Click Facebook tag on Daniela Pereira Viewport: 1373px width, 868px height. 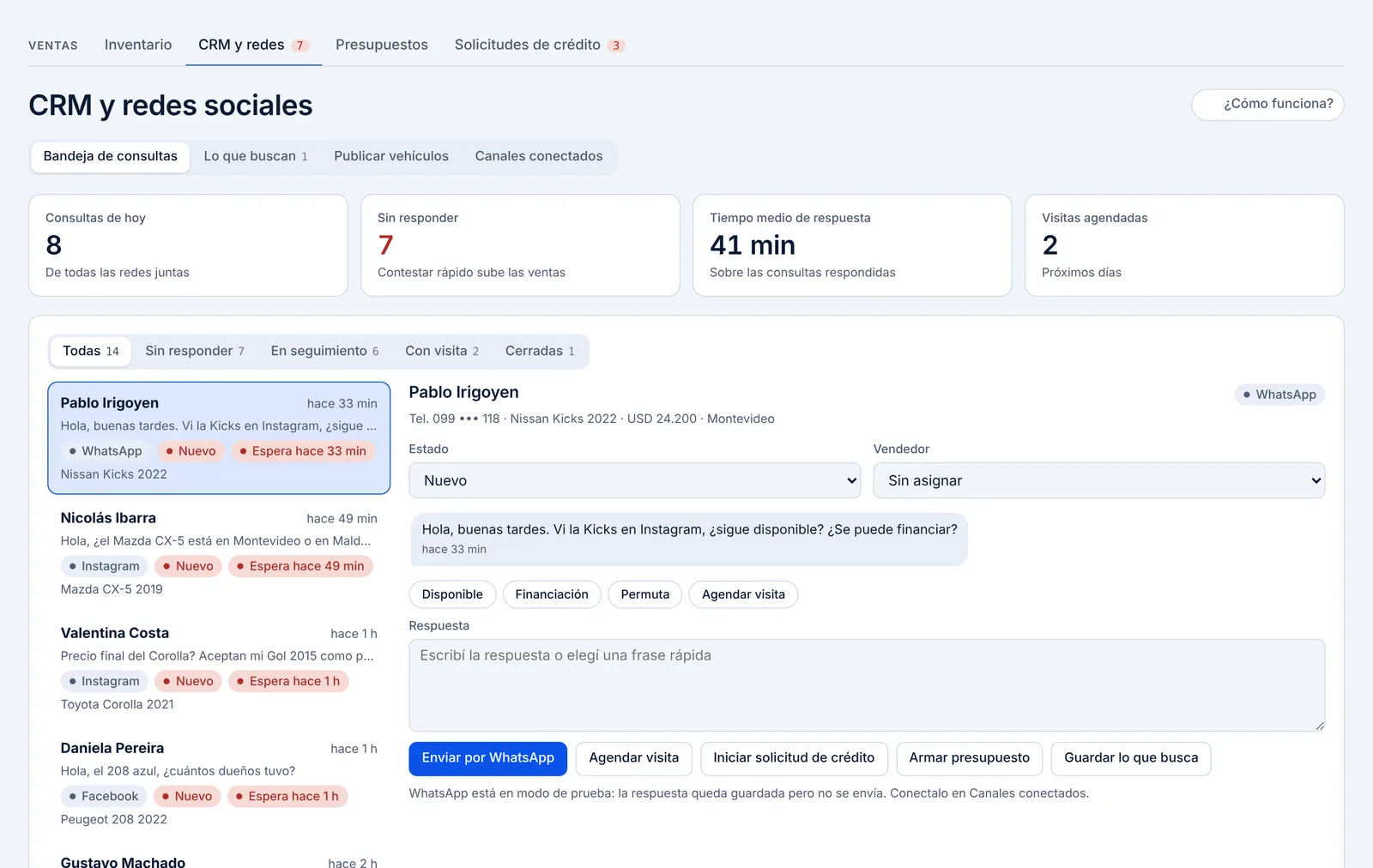tap(104, 796)
